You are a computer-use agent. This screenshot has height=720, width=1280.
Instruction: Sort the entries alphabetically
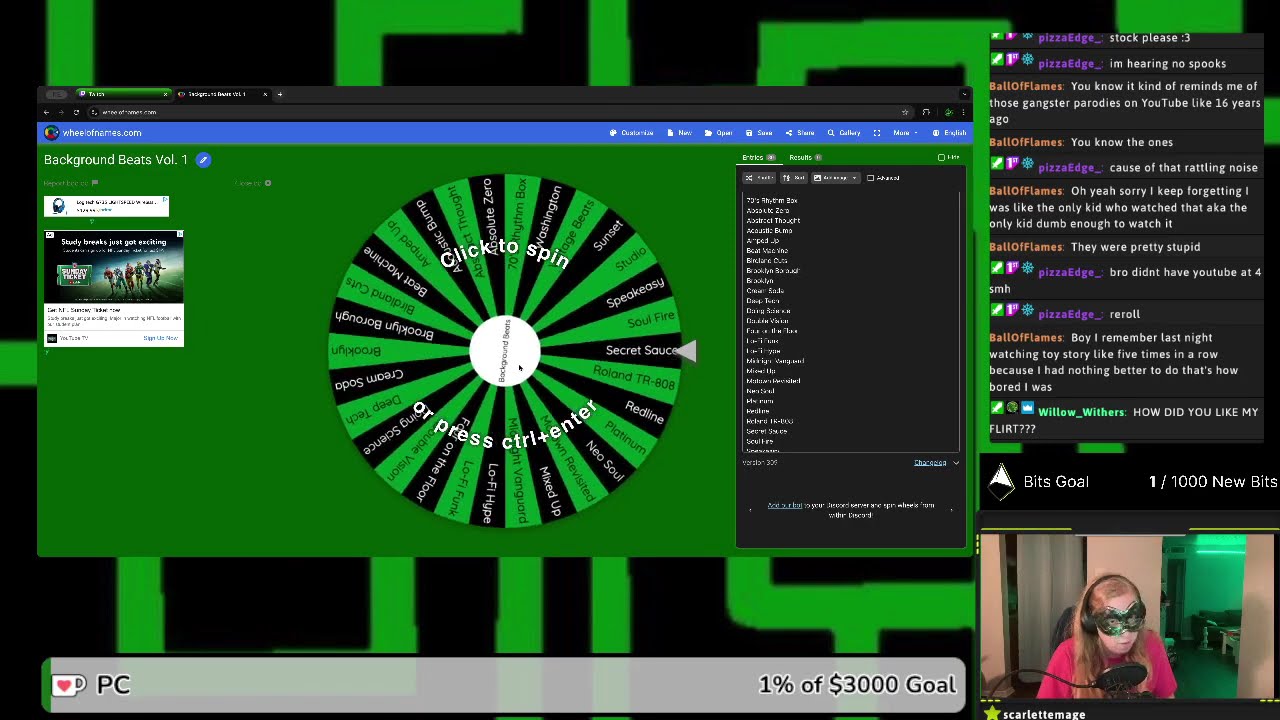click(x=793, y=178)
